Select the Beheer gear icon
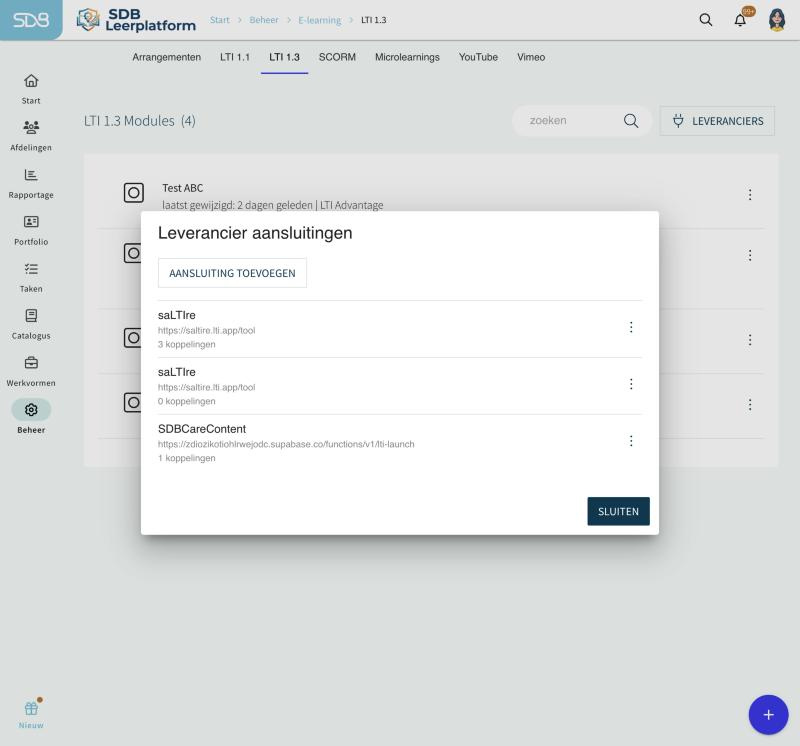 [x=31, y=410]
